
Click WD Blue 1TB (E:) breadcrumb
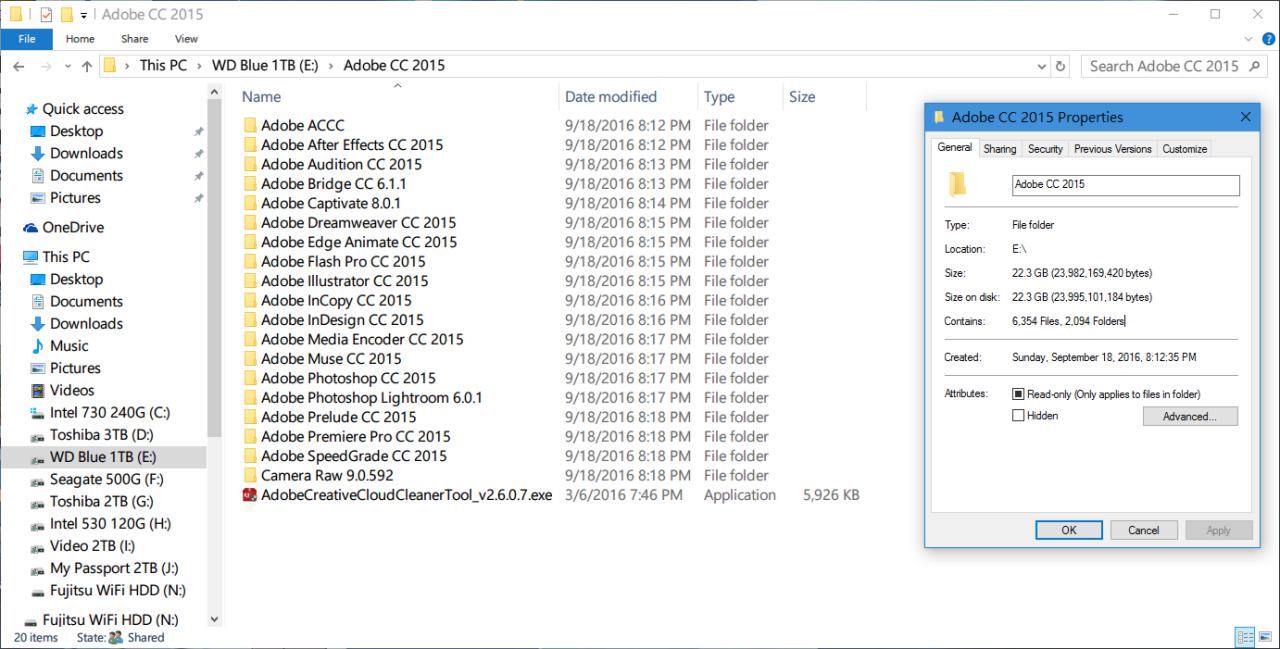pyautogui.click(x=265, y=65)
